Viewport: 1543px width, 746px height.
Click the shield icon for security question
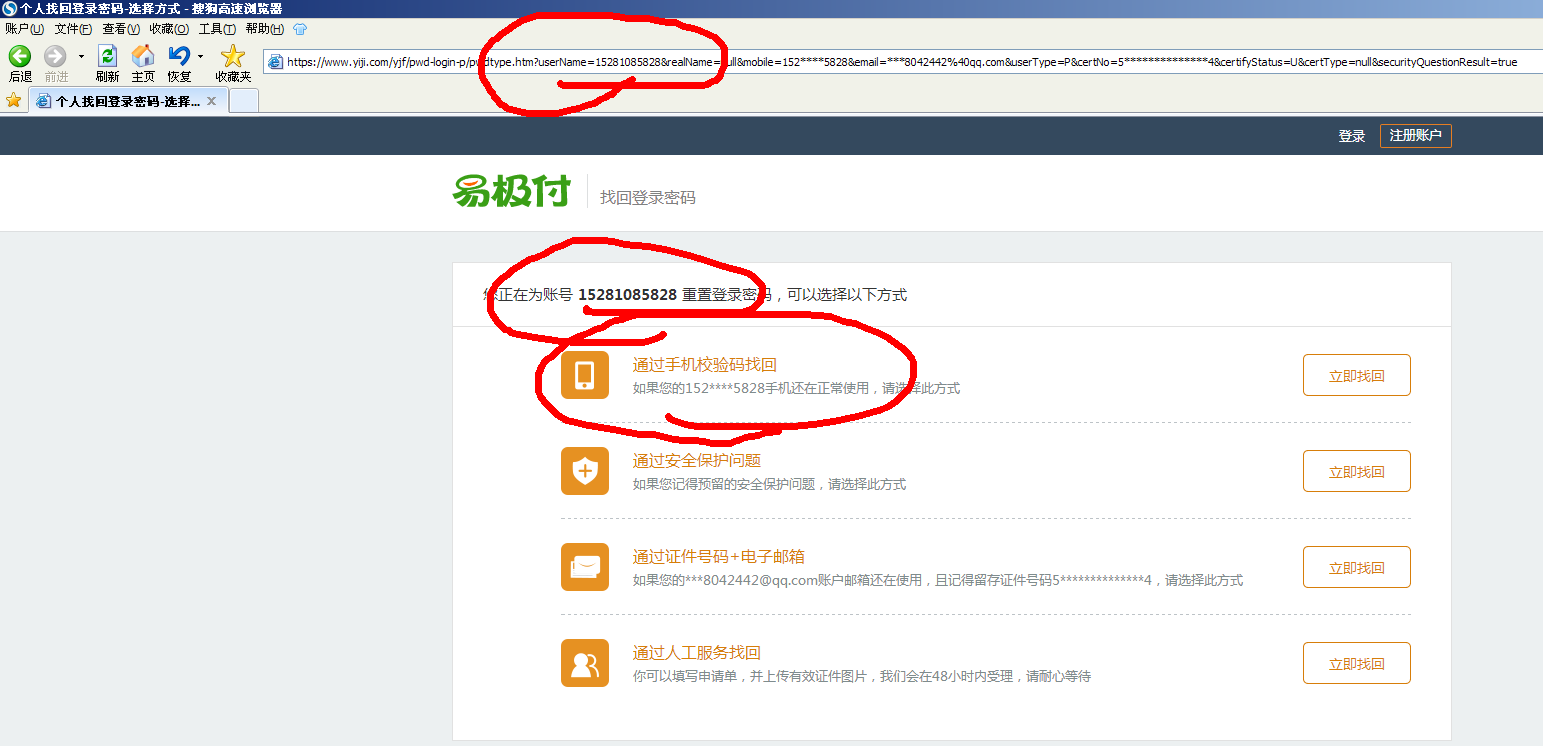pyautogui.click(x=585, y=471)
